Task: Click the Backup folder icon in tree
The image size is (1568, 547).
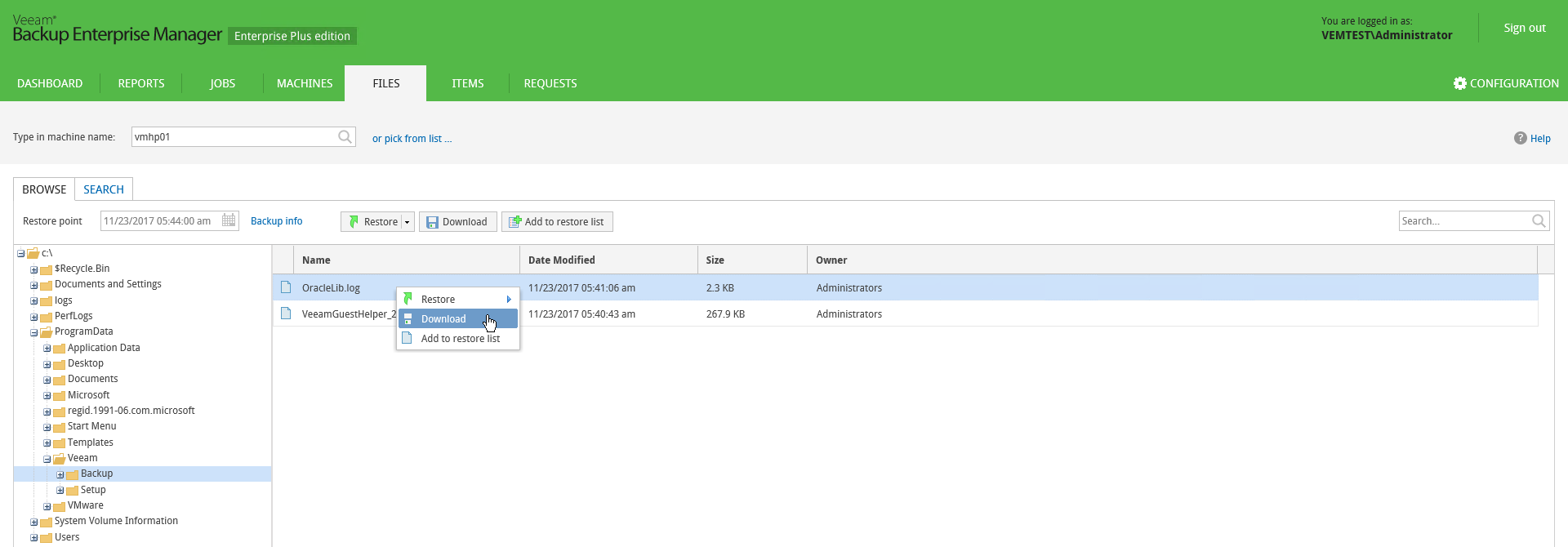Action: pyautogui.click(x=72, y=474)
